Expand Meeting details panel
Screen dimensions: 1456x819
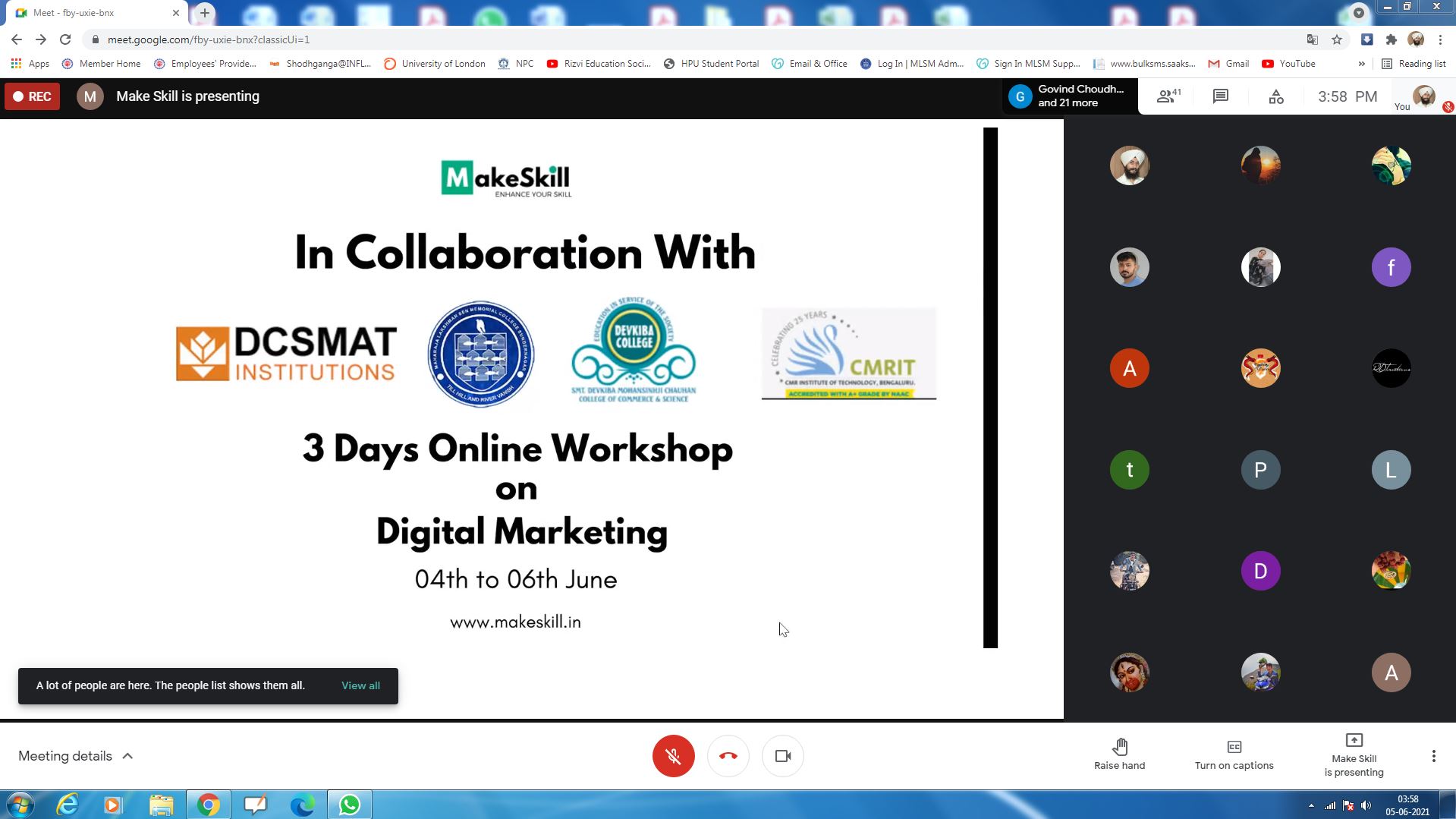(76, 756)
